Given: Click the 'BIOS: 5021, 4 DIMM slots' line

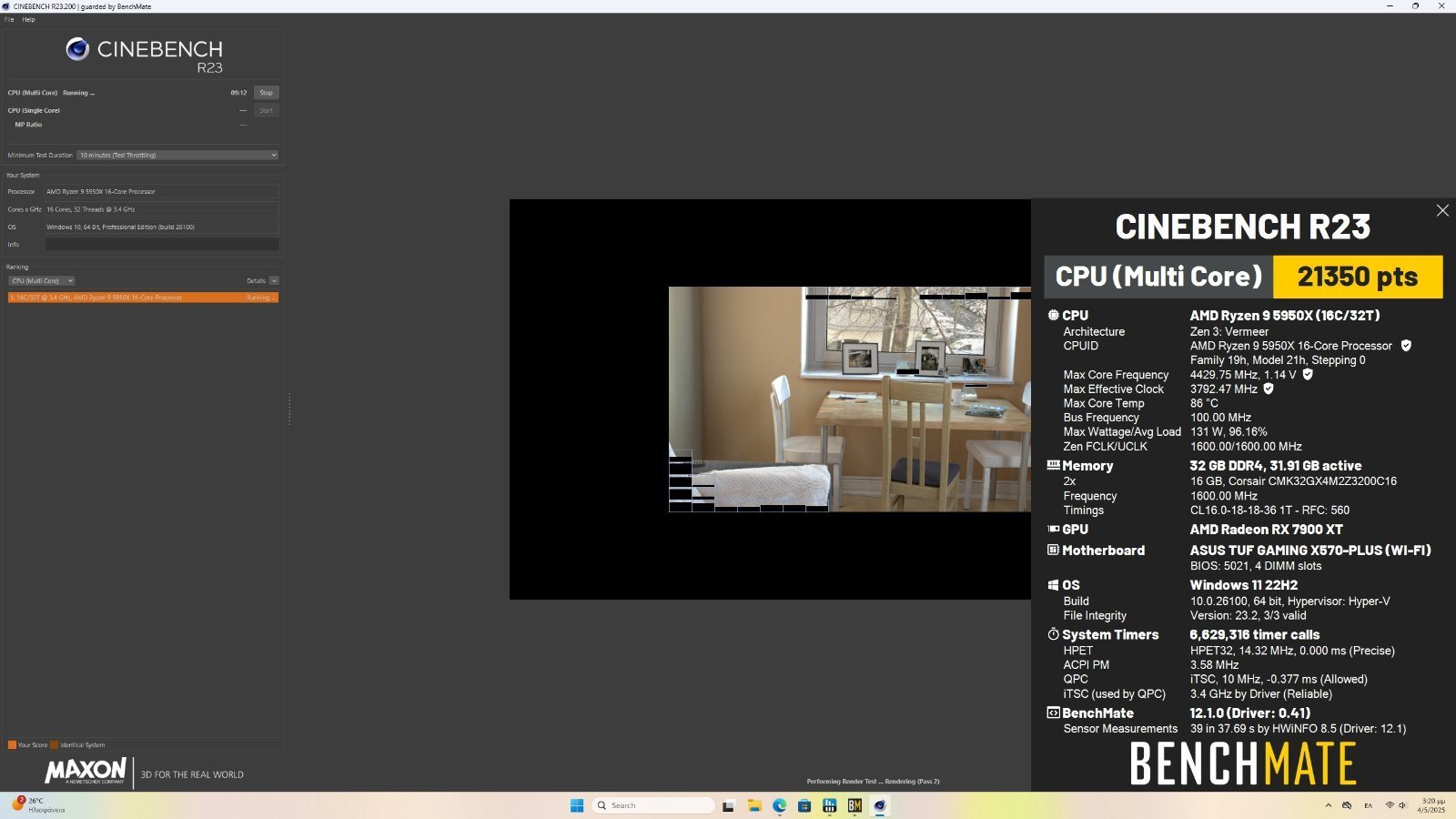Looking at the screenshot, I should (1256, 565).
